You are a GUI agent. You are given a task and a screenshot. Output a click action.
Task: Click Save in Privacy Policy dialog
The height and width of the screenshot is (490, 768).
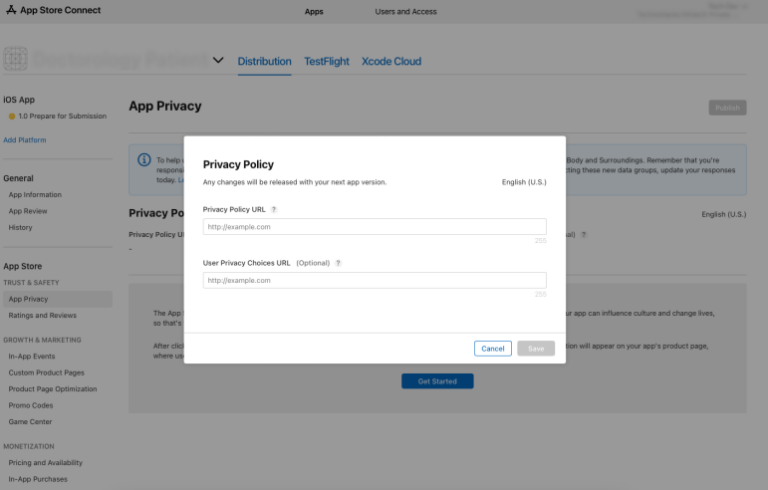point(536,348)
